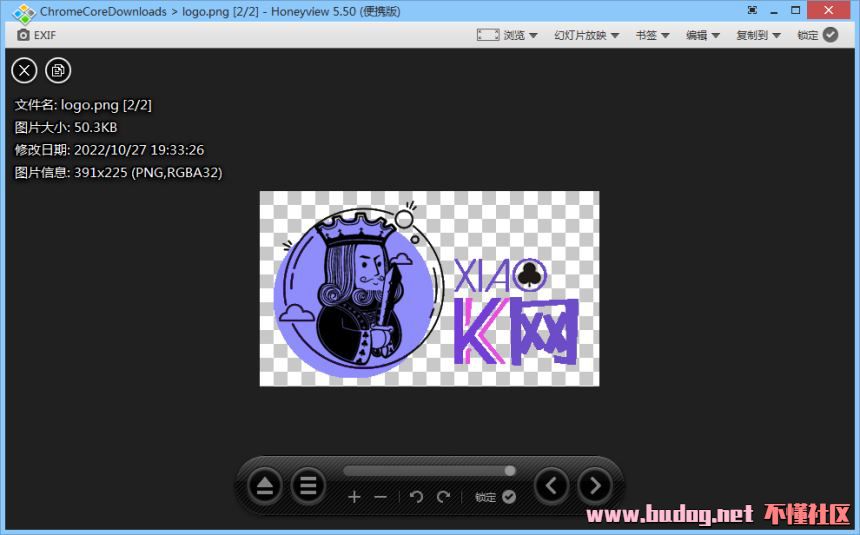
Task: Click the image navigation slider handle
Action: (510, 470)
